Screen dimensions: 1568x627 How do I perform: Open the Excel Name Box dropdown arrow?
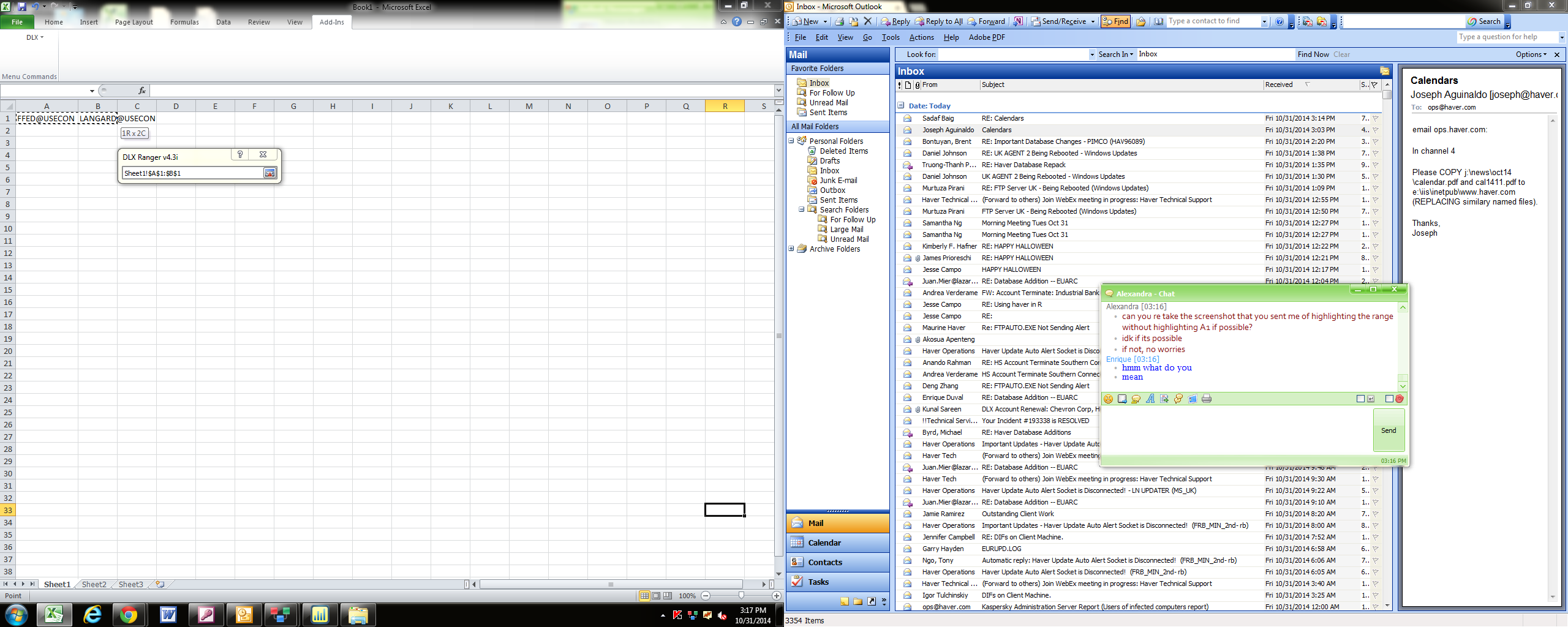(x=92, y=91)
